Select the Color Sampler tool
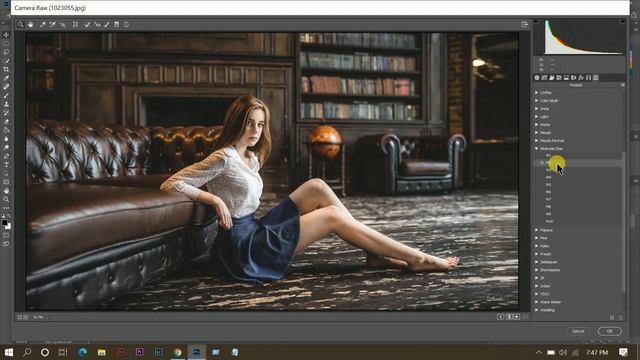This screenshot has height=360, width=640. point(53,24)
